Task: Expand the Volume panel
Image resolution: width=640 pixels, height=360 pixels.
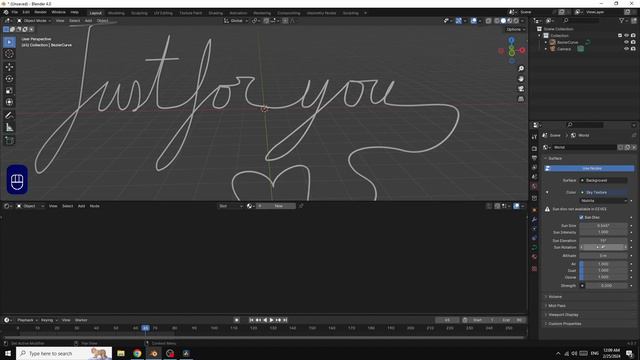Action: click(555, 297)
